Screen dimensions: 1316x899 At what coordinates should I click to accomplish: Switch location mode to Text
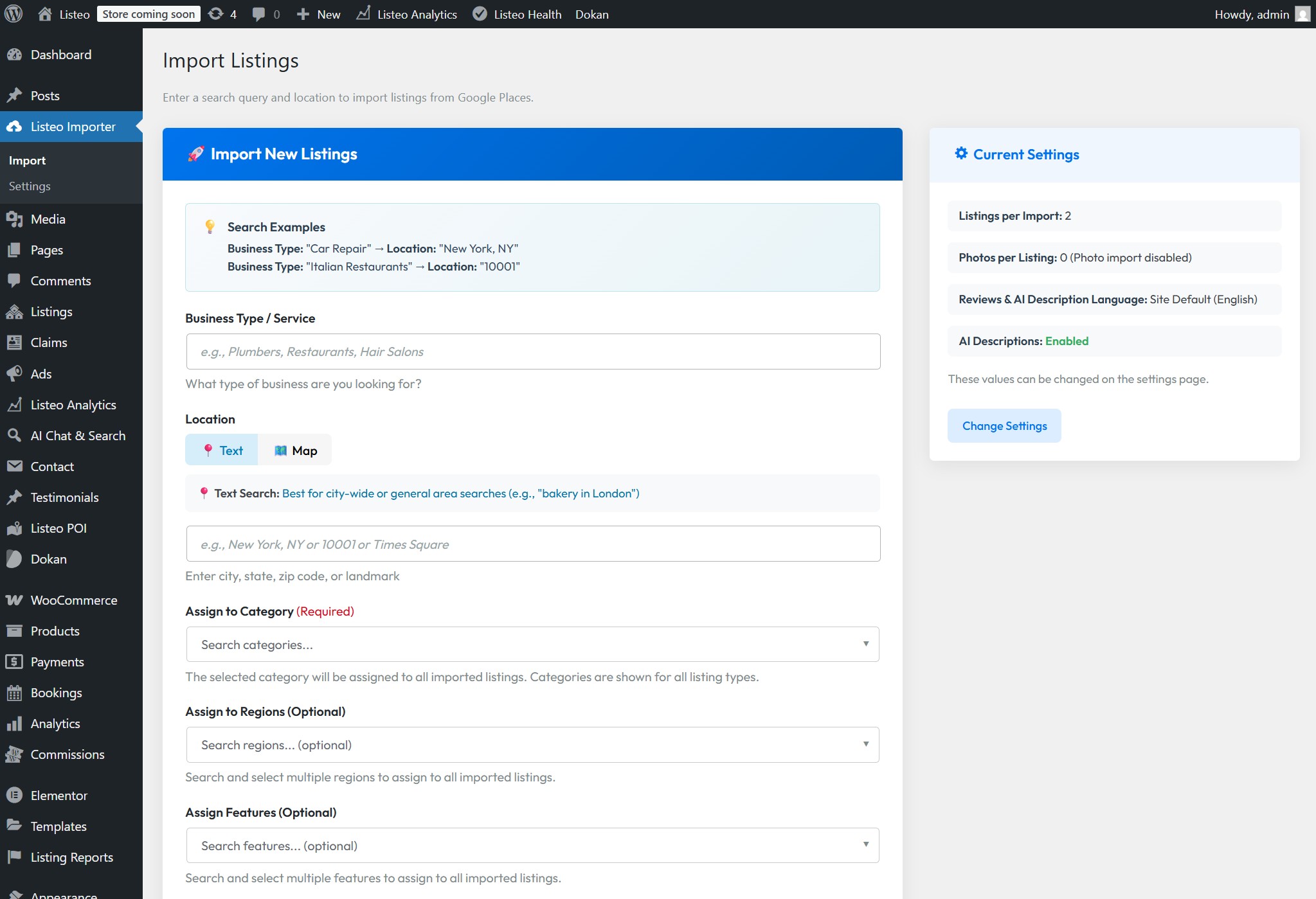click(222, 450)
